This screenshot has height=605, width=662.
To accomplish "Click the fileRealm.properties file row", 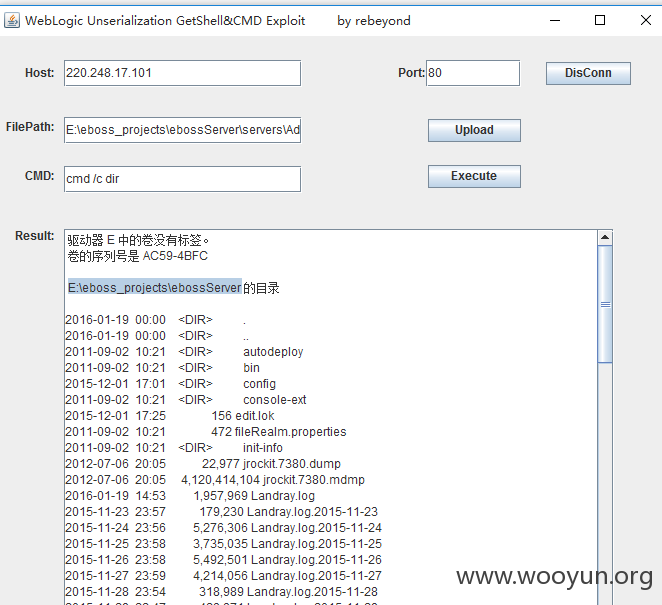I will [x=206, y=432].
